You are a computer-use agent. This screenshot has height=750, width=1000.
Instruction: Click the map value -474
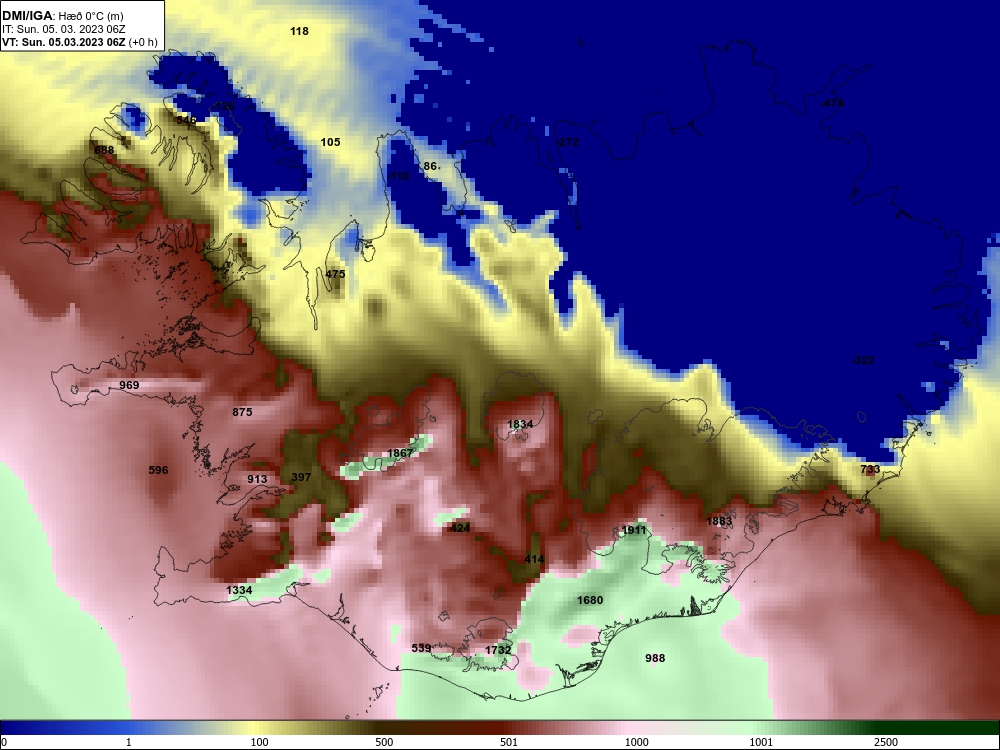click(x=832, y=103)
